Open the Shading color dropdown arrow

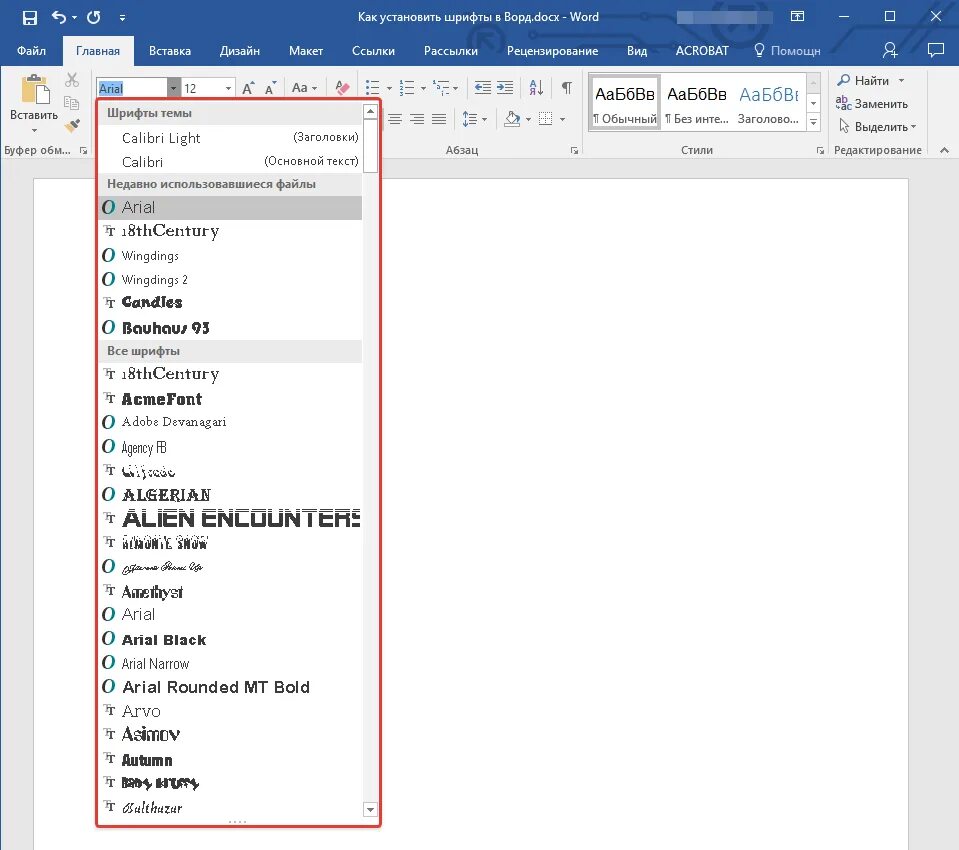(528, 120)
